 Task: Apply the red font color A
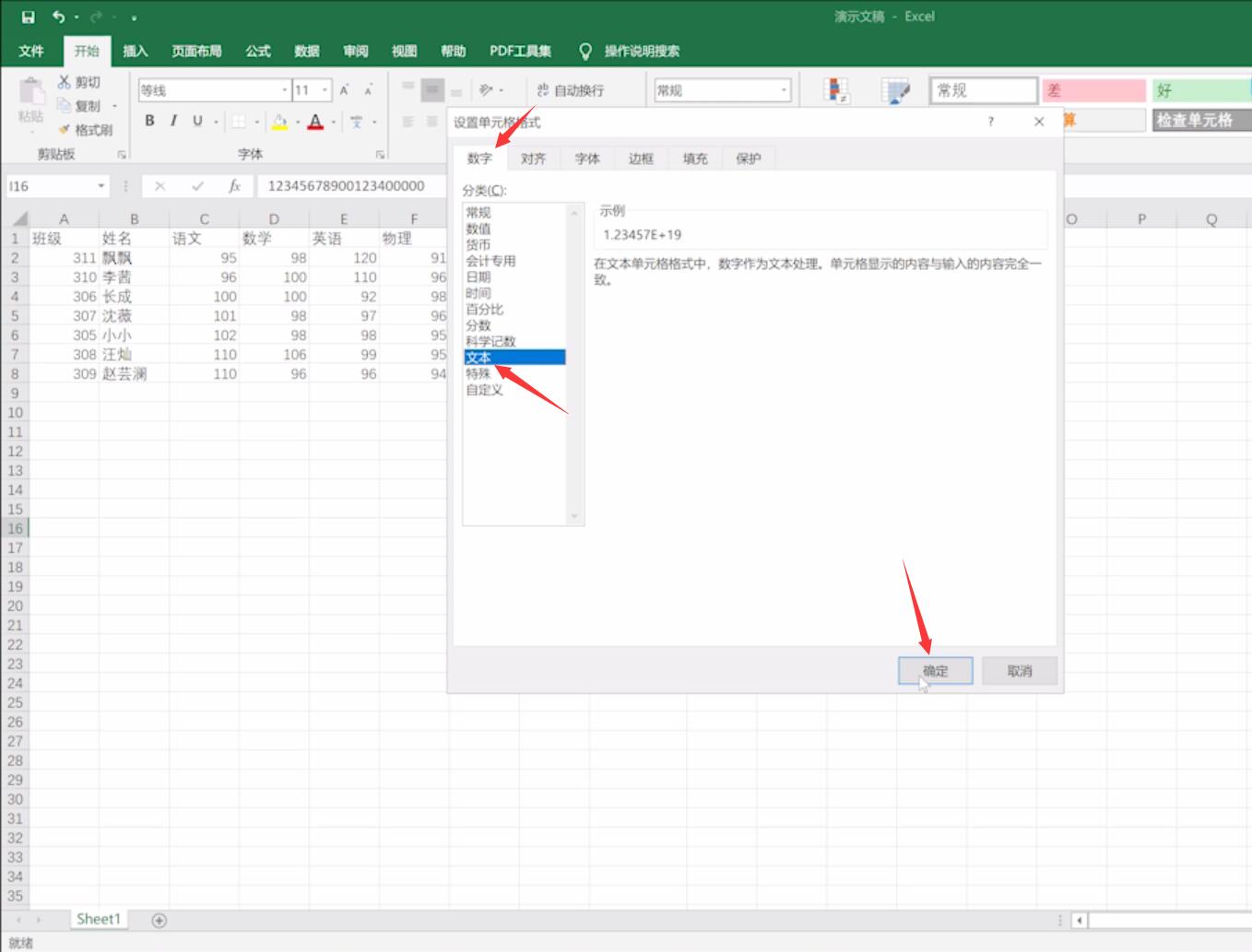click(x=315, y=121)
